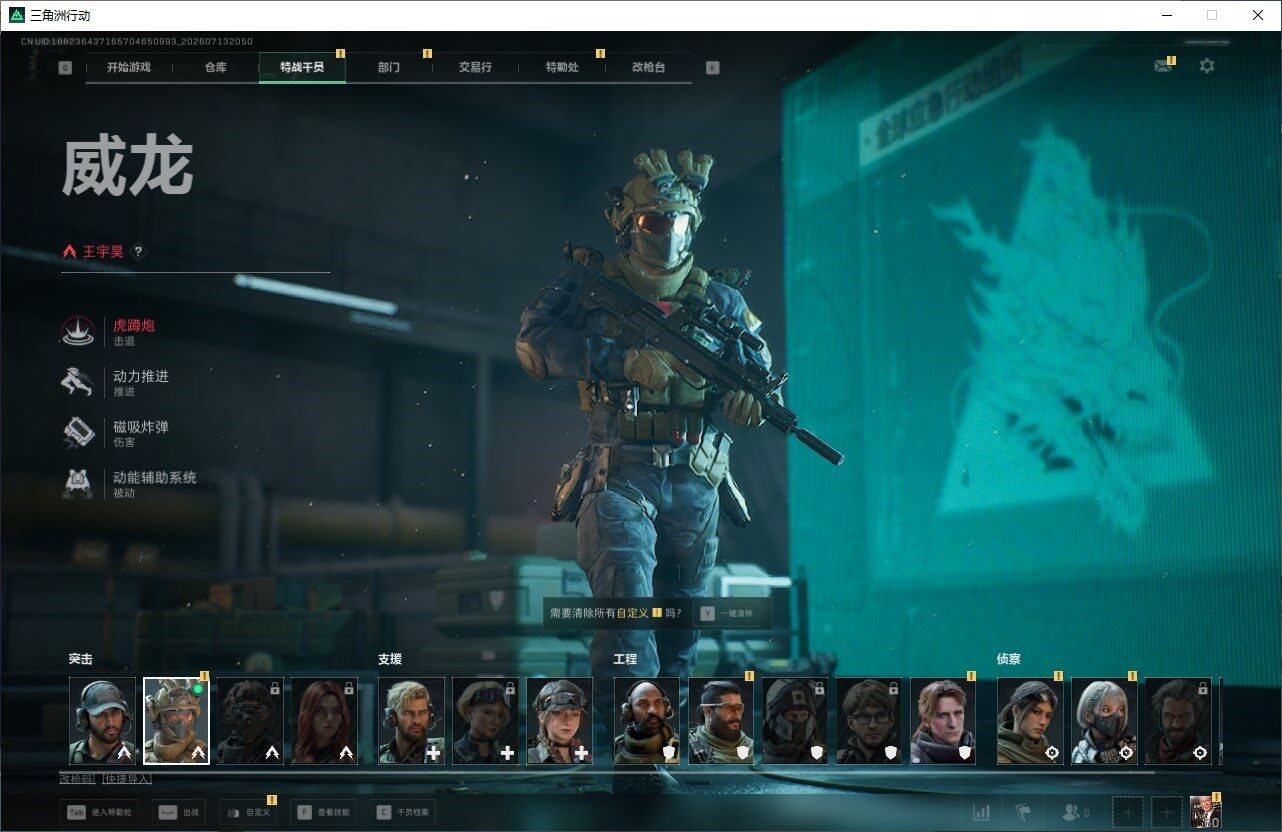This screenshot has width=1282, height=832.
Task: Click the 查看技能 button
Action: click(x=323, y=812)
